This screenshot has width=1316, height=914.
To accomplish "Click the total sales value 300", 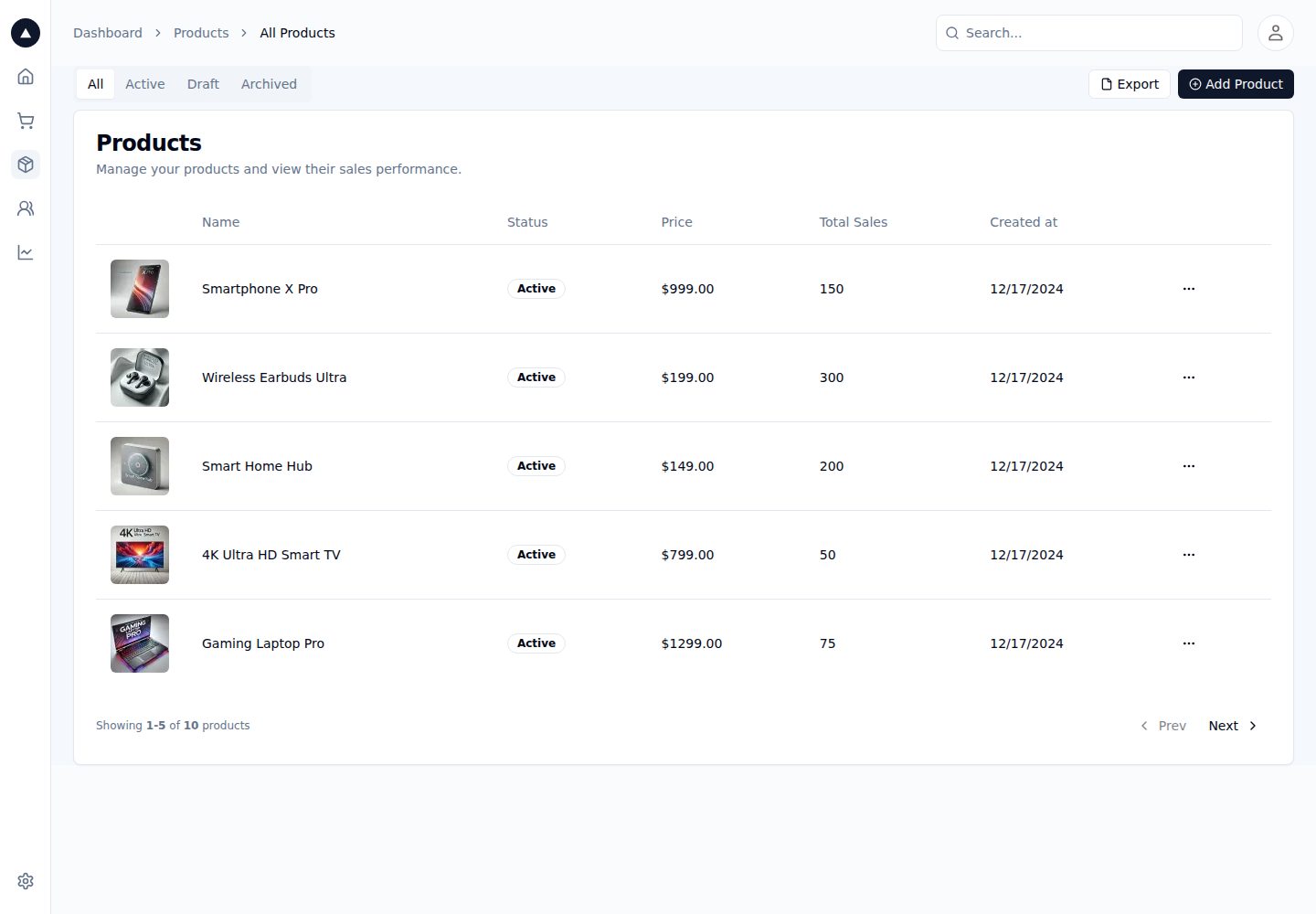I will (x=832, y=377).
